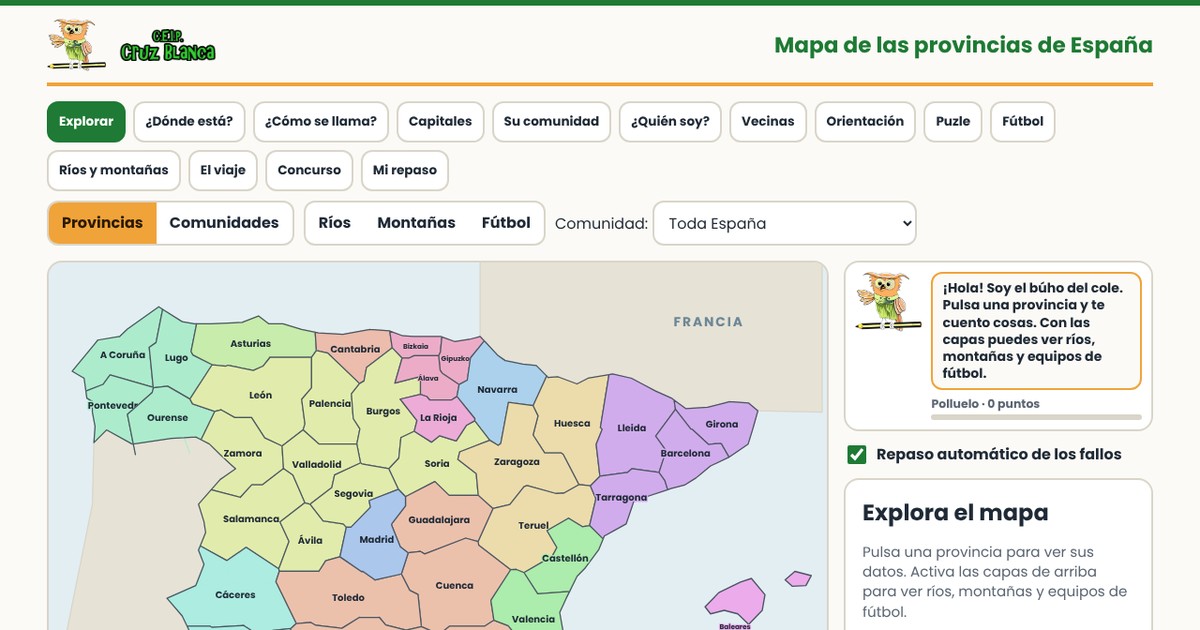Select the Tarragona province
Viewport: 1200px width, 630px height.
[x=621, y=498]
